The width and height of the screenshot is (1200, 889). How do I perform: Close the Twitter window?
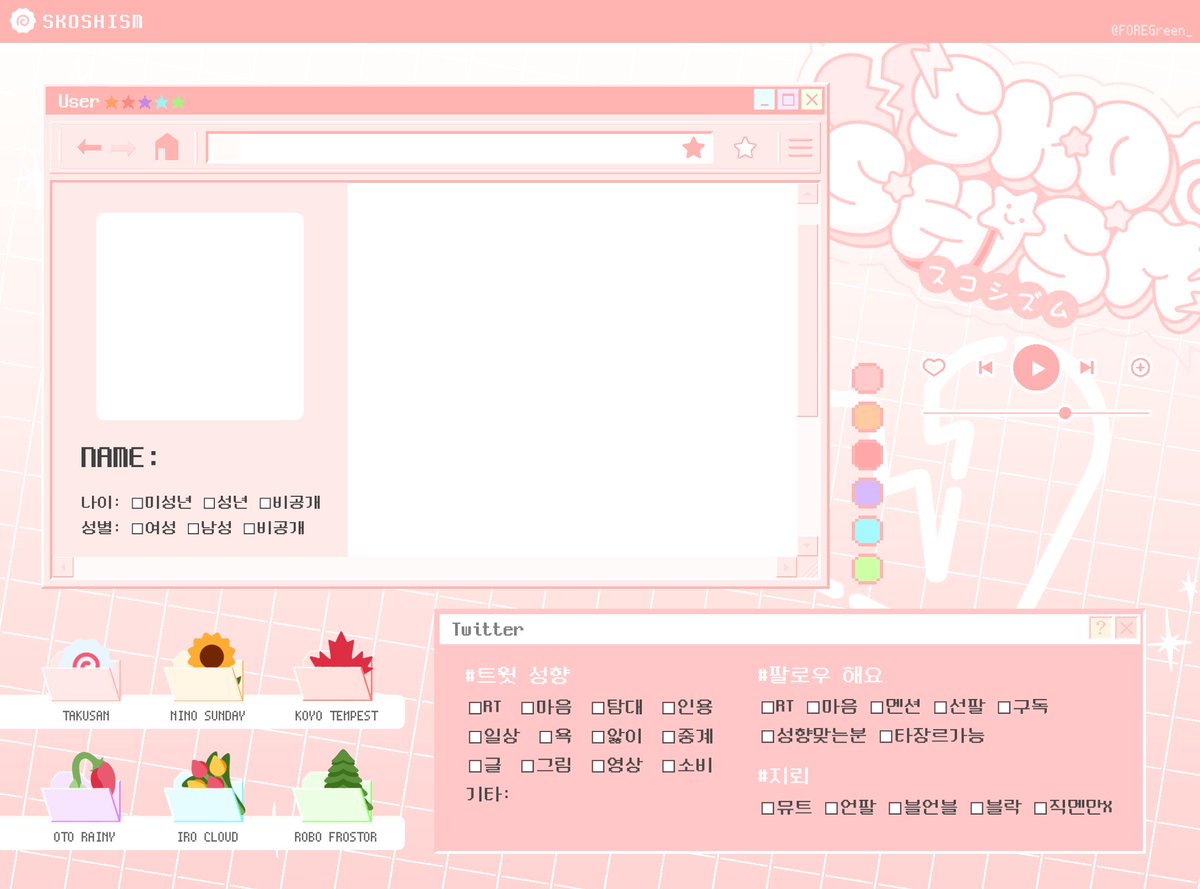[1126, 628]
